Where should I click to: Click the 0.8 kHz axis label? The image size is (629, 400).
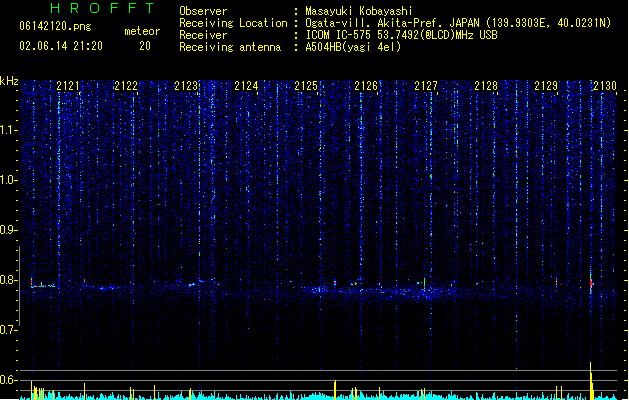pyautogui.click(x=8, y=280)
